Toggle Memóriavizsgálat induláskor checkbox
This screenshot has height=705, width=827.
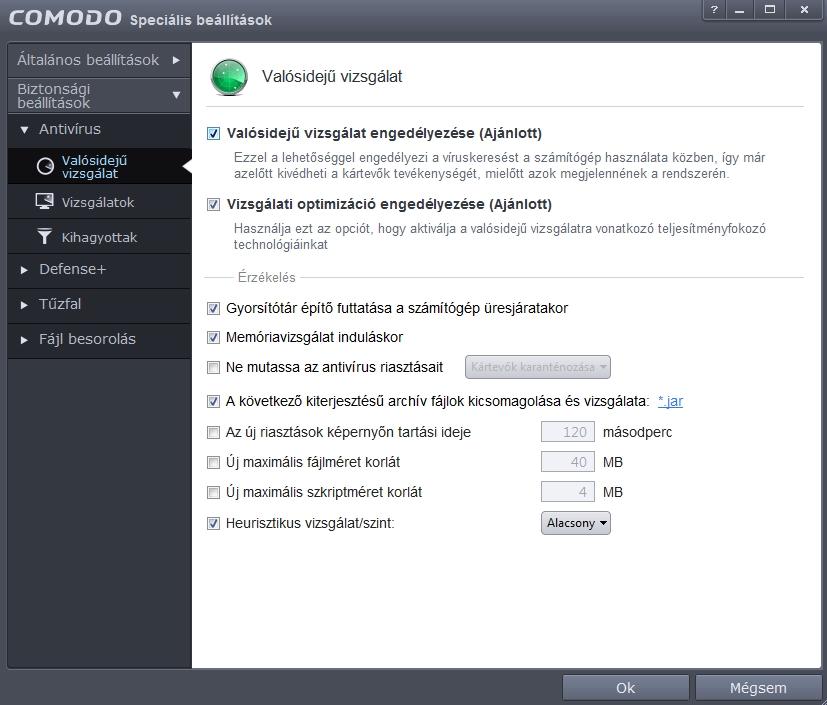(213, 337)
